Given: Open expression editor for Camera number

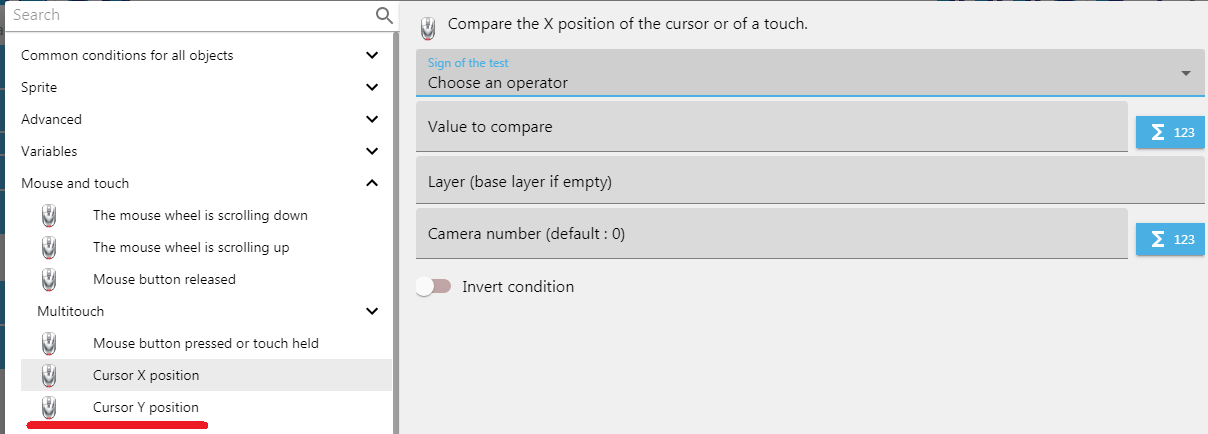Looking at the screenshot, I should point(1171,239).
